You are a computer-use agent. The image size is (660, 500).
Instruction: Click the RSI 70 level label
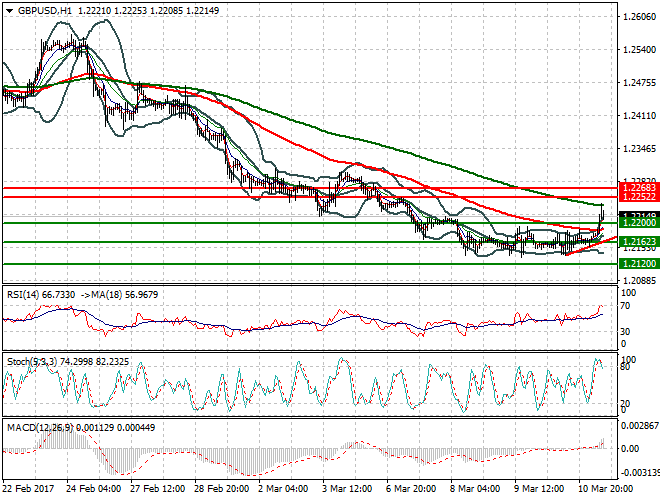pos(626,306)
